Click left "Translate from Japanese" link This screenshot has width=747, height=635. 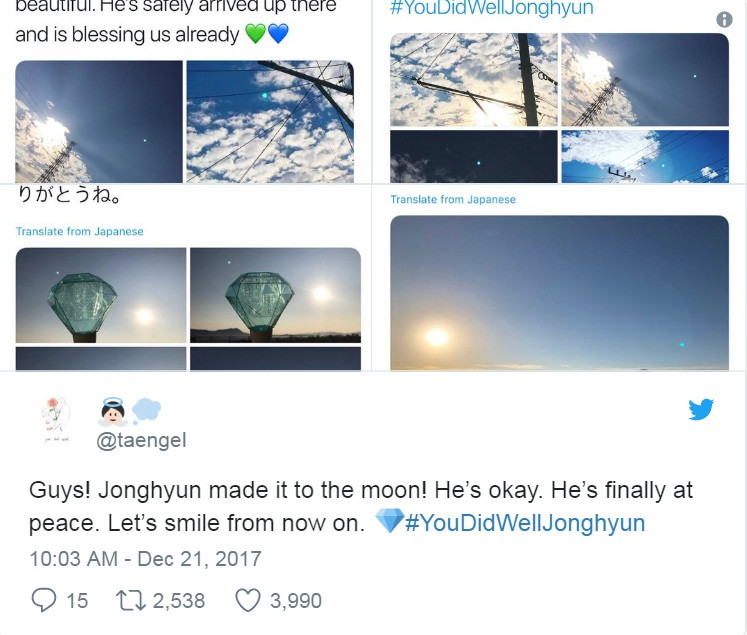pos(80,231)
